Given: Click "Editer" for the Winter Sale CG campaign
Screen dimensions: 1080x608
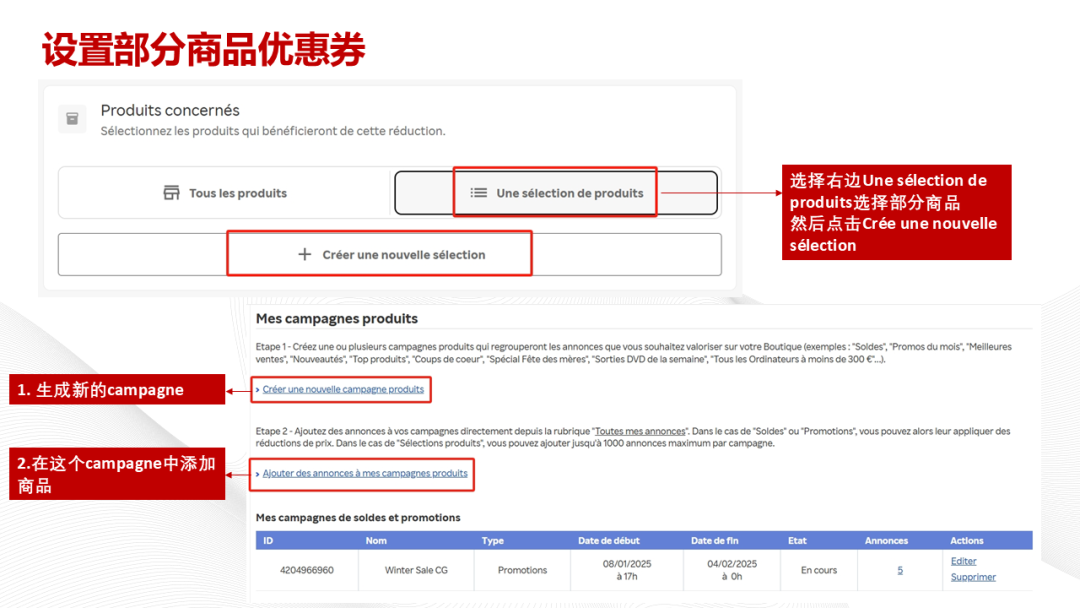Looking at the screenshot, I should coord(962,561).
